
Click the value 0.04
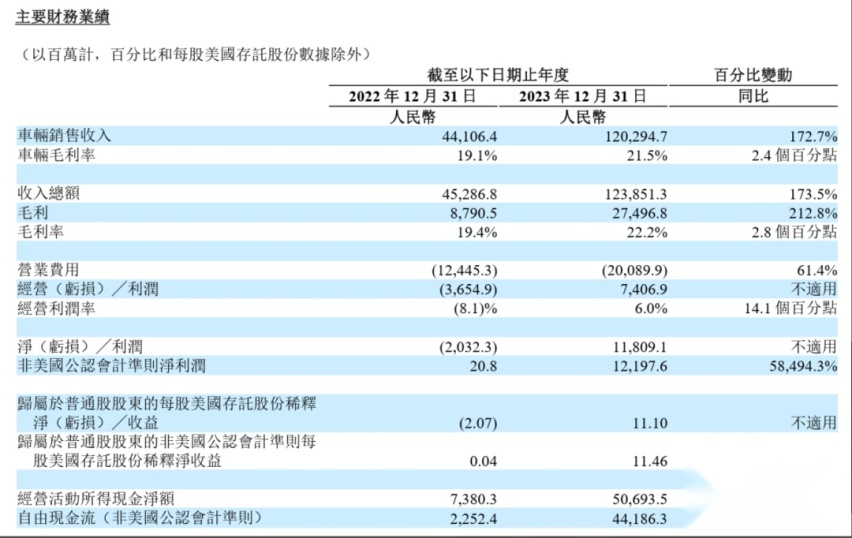(x=484, y=462)
